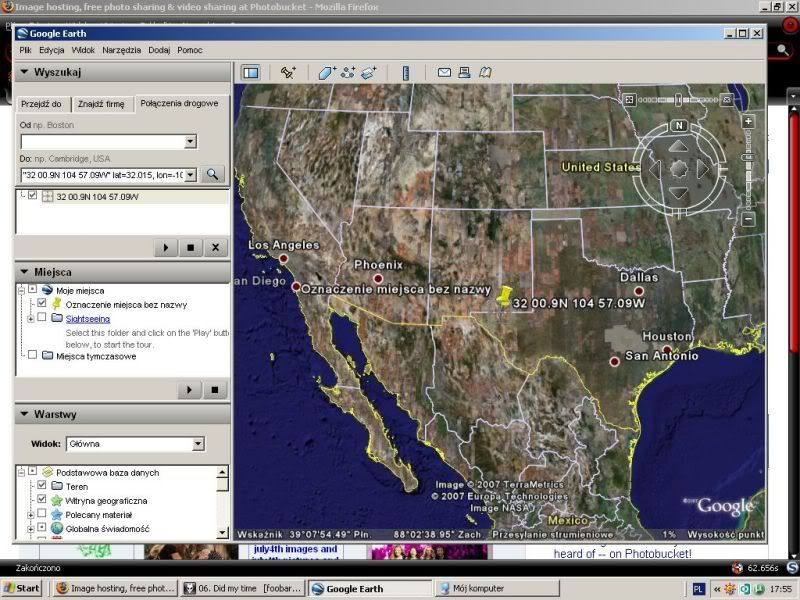Uncheck the 32 00.9N 104 57.09W result
This screenshot has height=600, width=800.
click(x=33, y=195)
